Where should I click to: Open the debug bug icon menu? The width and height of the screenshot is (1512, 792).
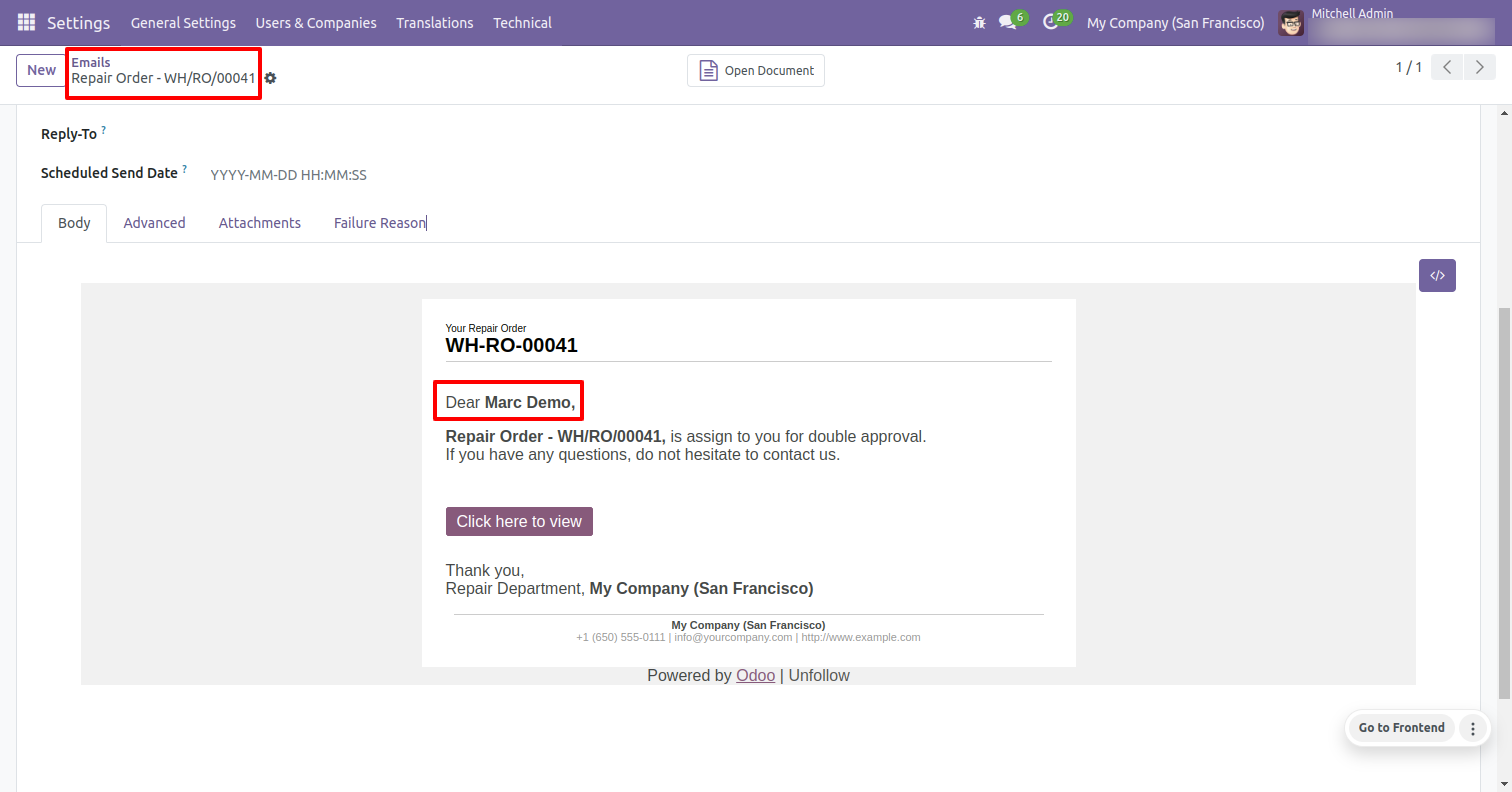pyautogui.click(x=979, y=22)
